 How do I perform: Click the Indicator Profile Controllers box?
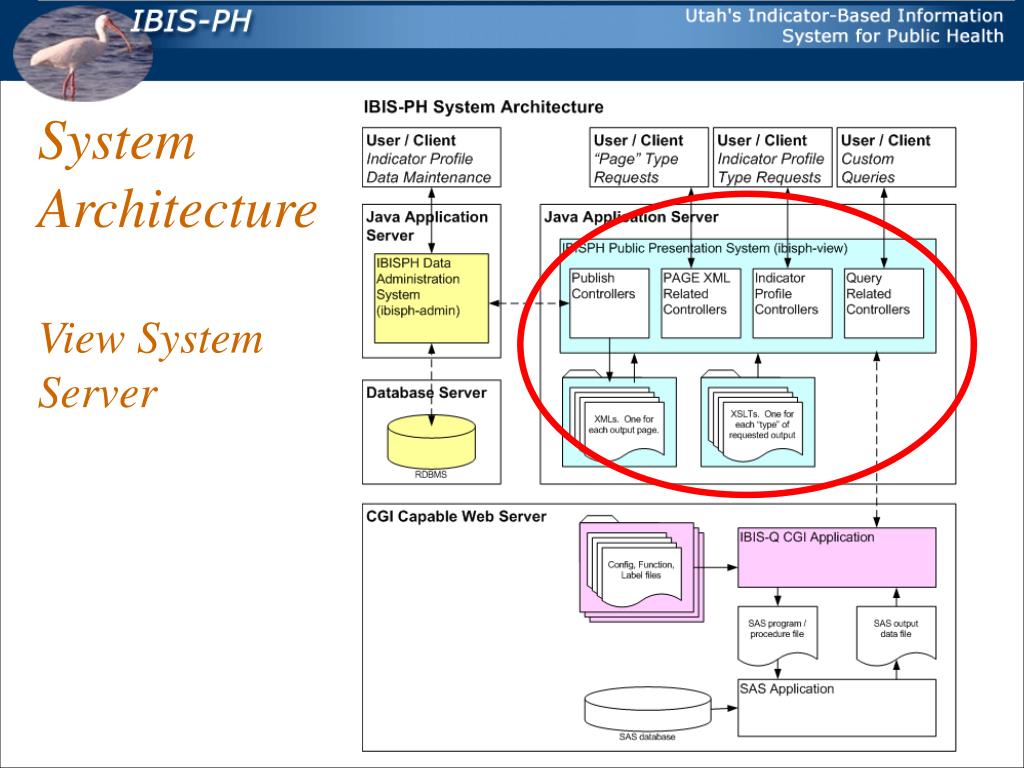(792, 303)
